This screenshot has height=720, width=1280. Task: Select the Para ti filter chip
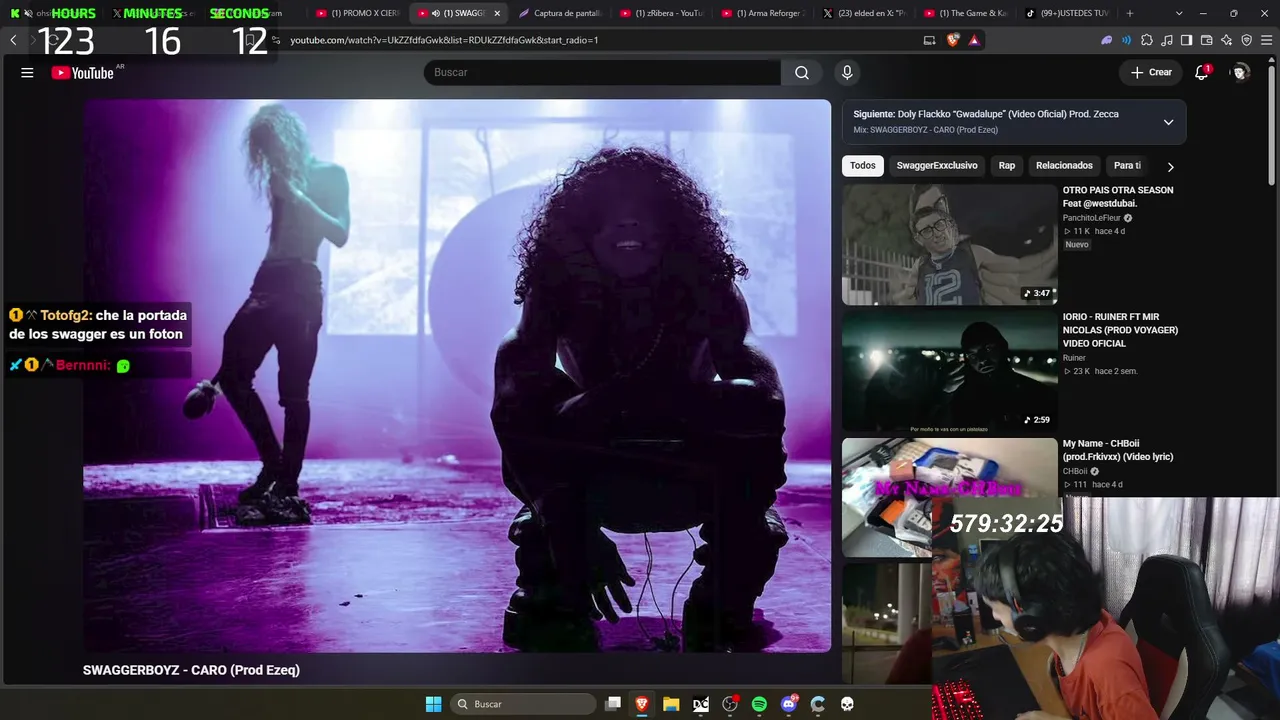tap(1127, 166)
